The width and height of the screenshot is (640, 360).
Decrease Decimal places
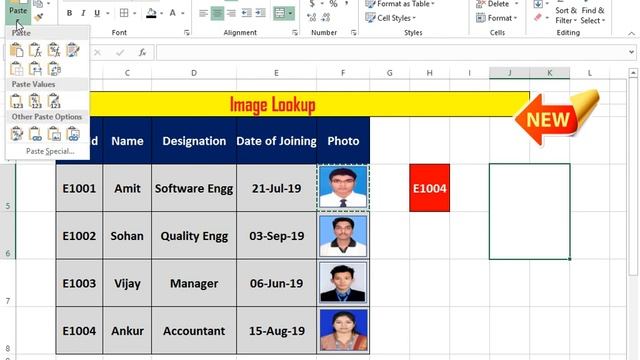[326, 18]
